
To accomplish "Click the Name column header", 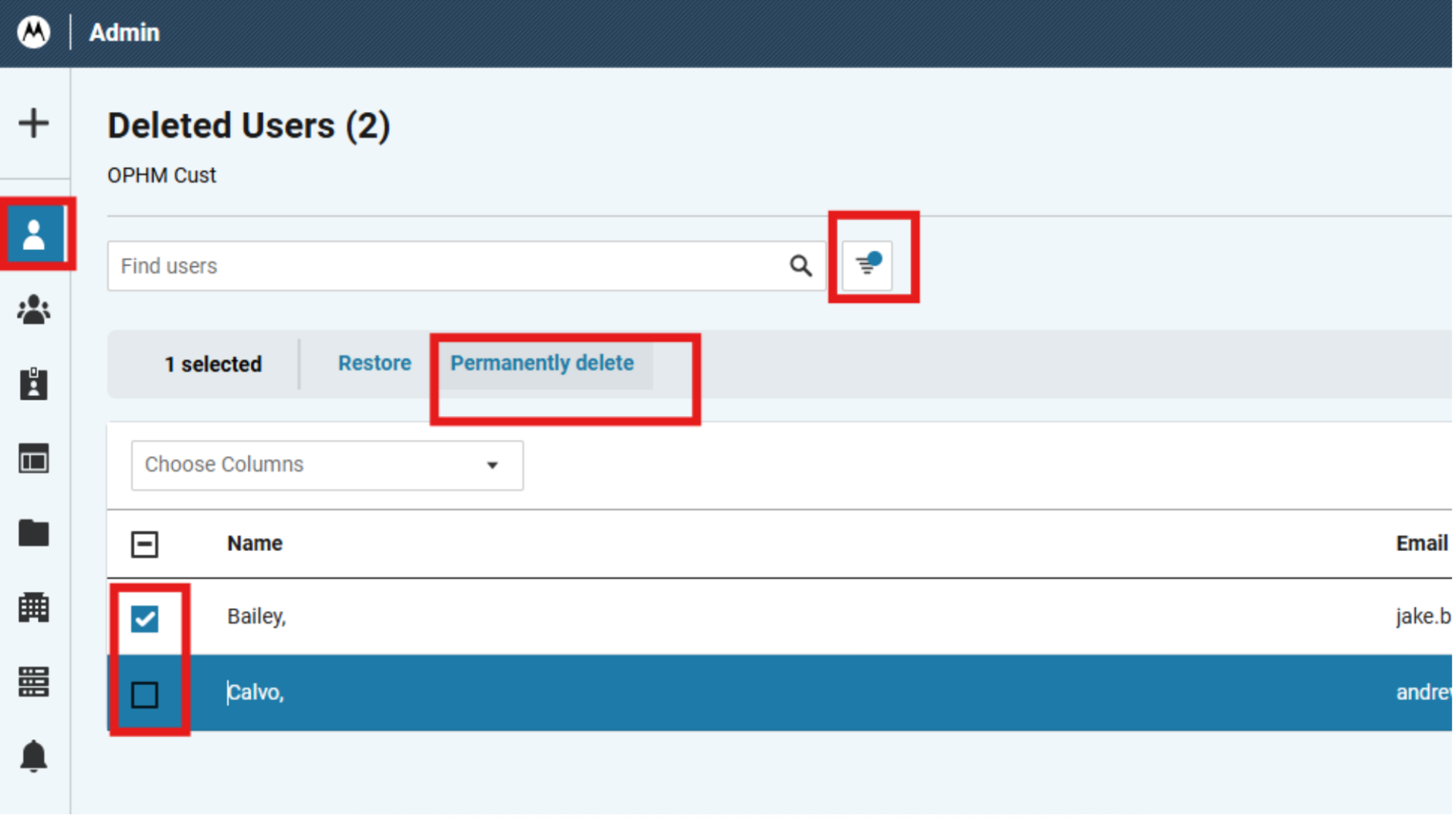I will (x=255, y=545).
